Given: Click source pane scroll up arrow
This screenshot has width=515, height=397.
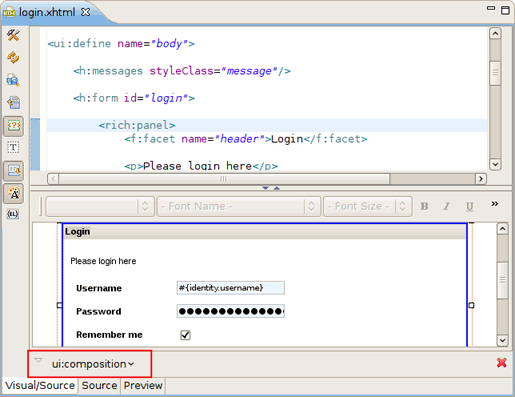Looking at the screenshot, I should point(495,33).
